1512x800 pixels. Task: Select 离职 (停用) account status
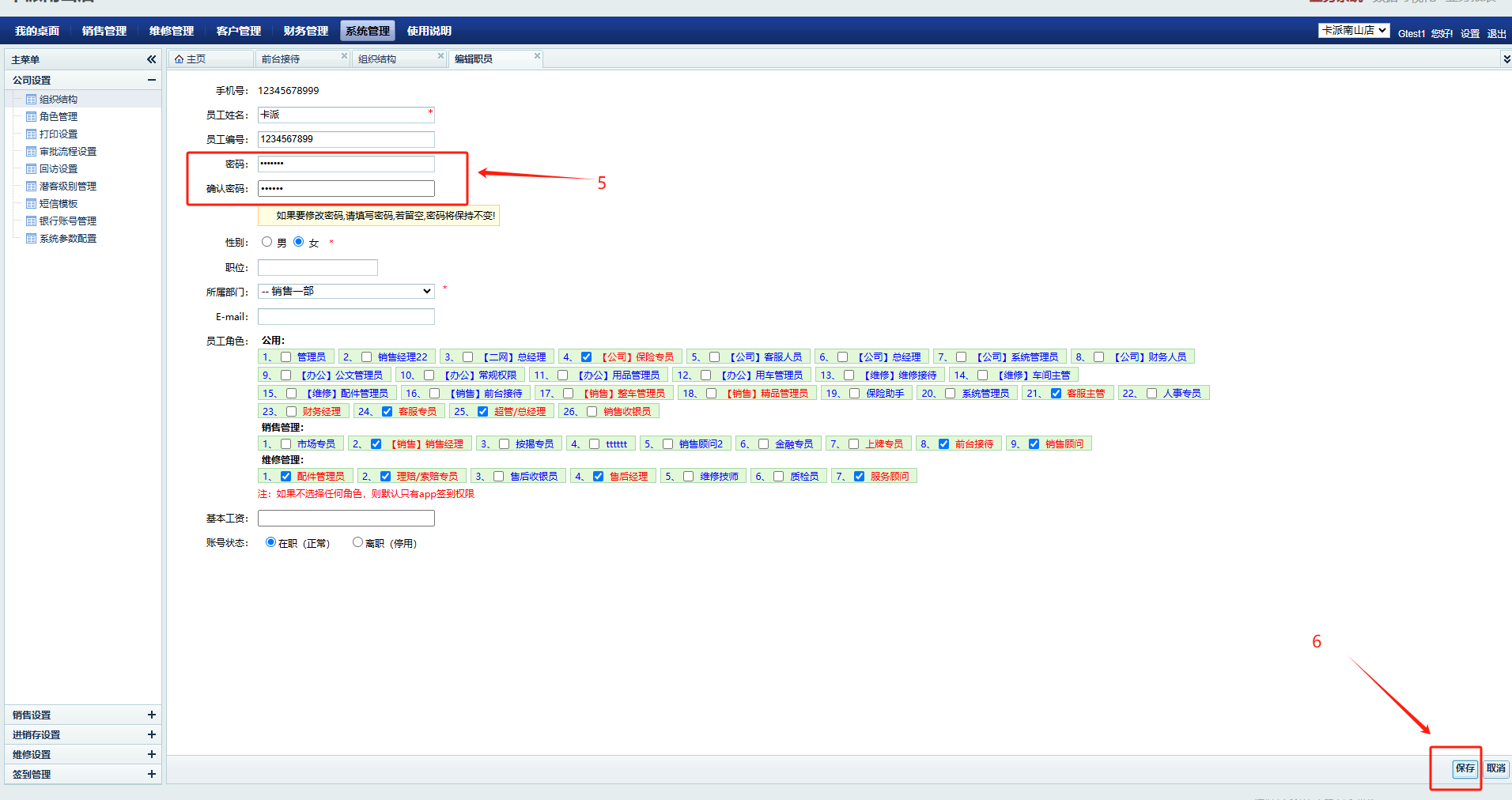357,542
